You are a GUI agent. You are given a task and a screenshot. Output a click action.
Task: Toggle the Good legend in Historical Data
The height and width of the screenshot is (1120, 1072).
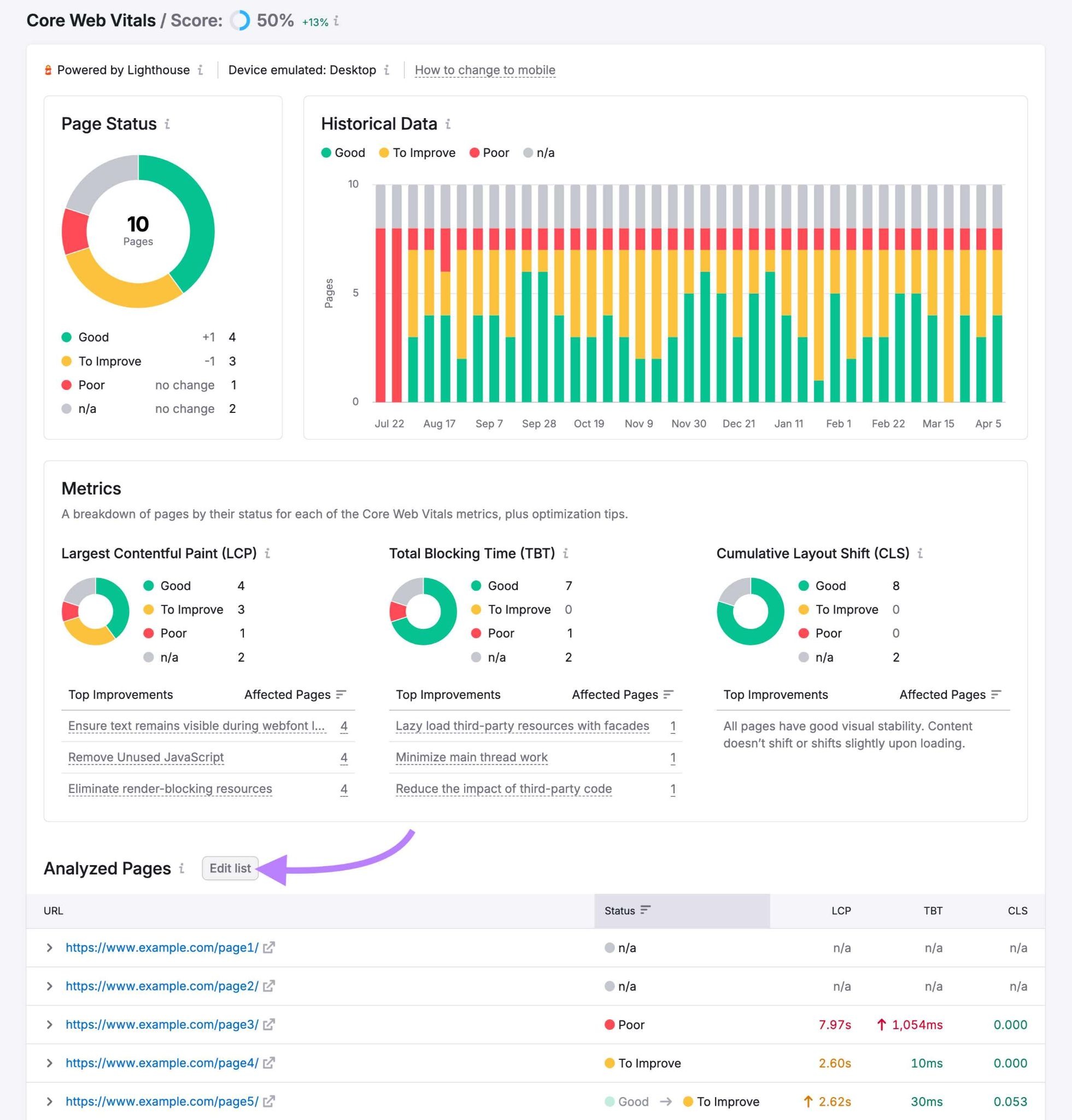click(343, 153)
